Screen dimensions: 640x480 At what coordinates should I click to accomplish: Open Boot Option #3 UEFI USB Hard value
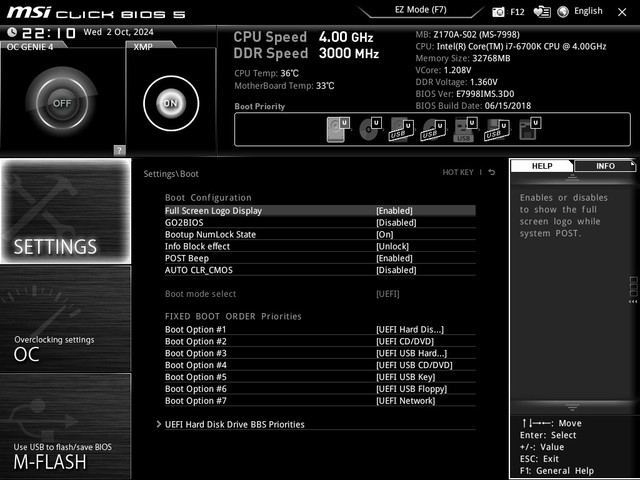[x=411, y=353]
